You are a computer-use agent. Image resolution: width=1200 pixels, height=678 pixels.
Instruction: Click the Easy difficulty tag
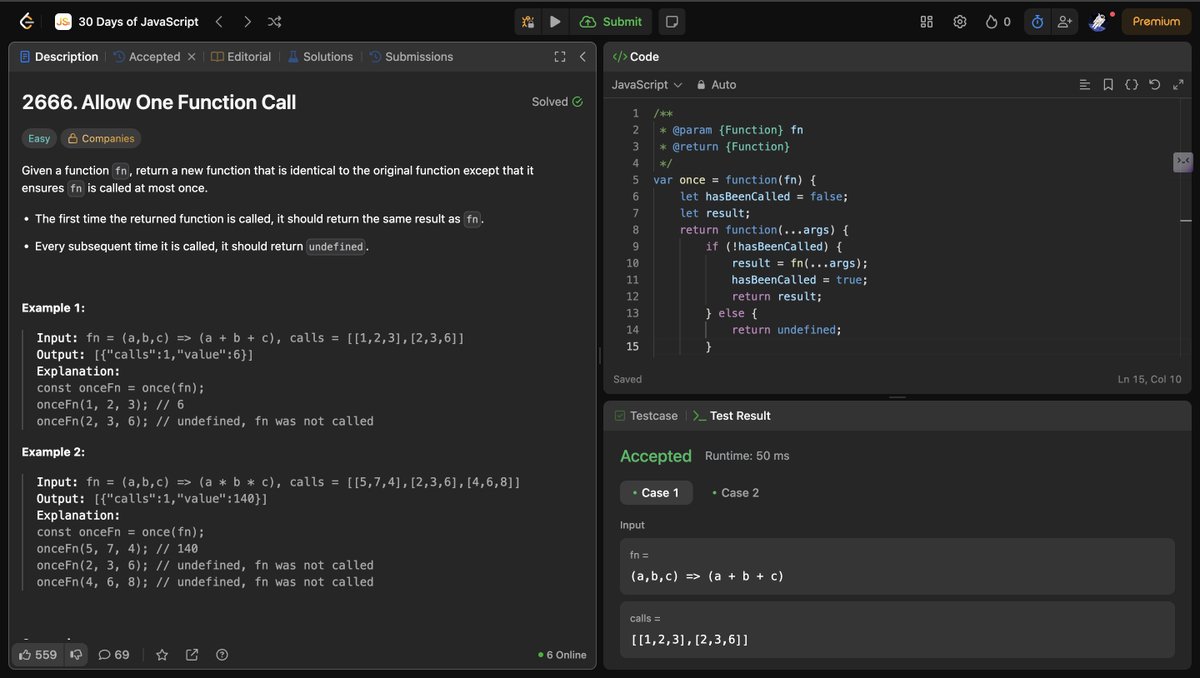click(x=39, y=139)
